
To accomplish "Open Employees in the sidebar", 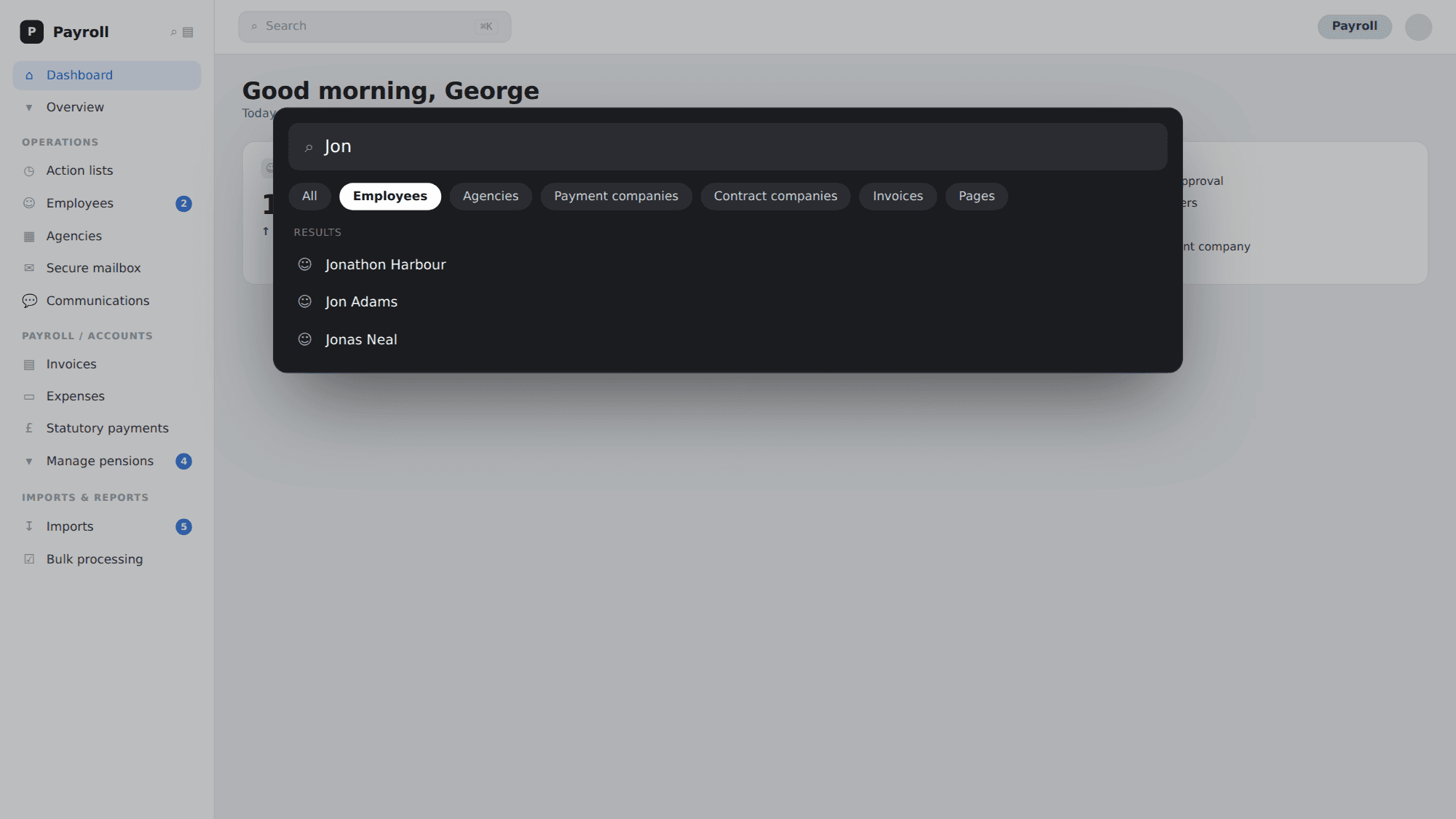I will point(107,203).
